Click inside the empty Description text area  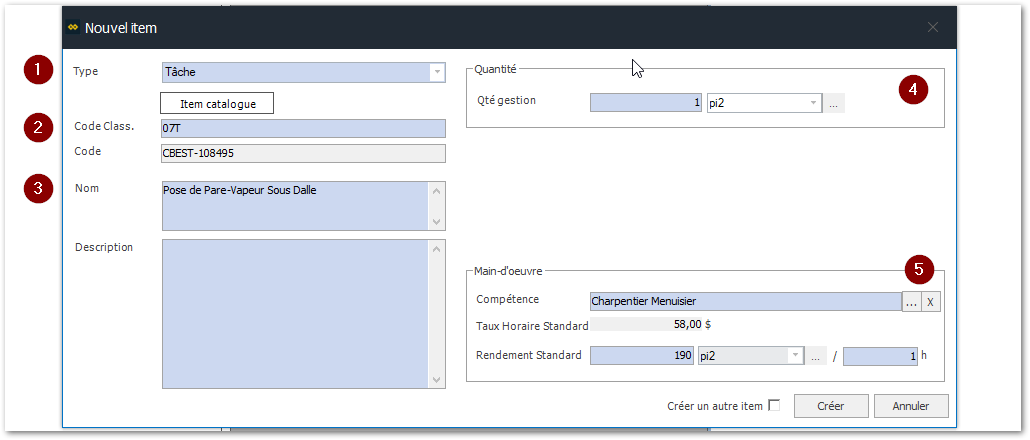point(295,312)
